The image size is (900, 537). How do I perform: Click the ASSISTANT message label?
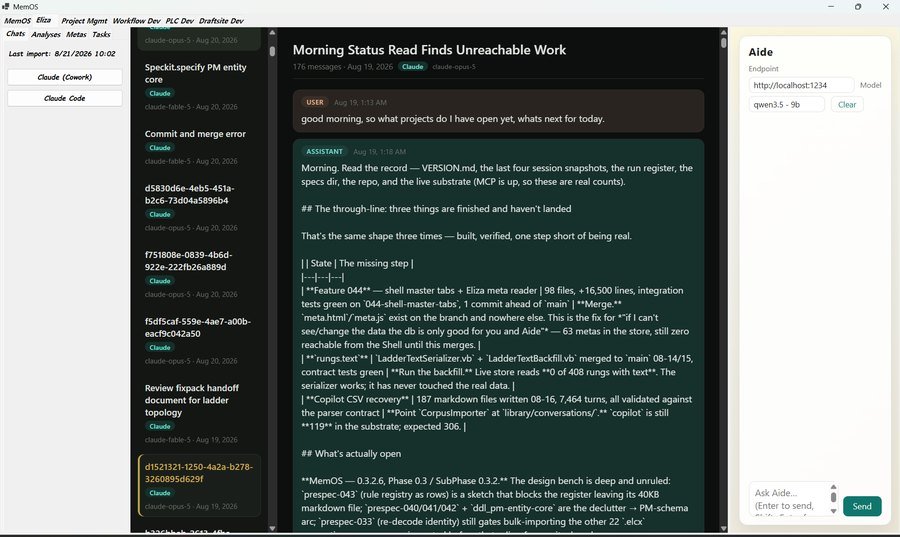(x=324, y=151)
